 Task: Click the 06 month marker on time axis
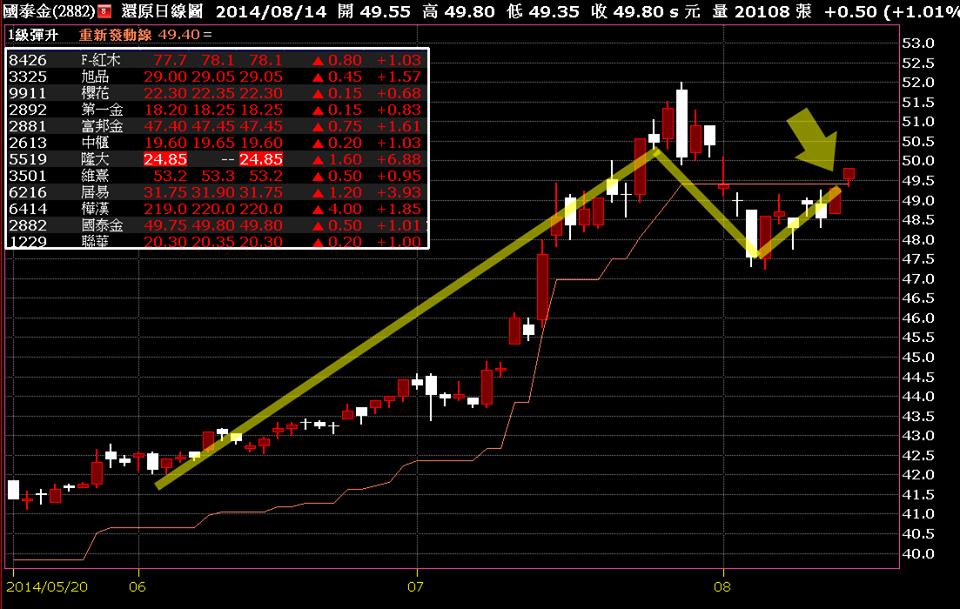(137, 587)
